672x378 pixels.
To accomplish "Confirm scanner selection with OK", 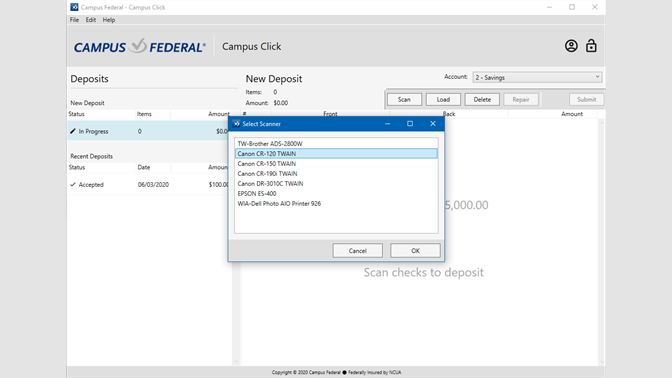I will [415, 251].
